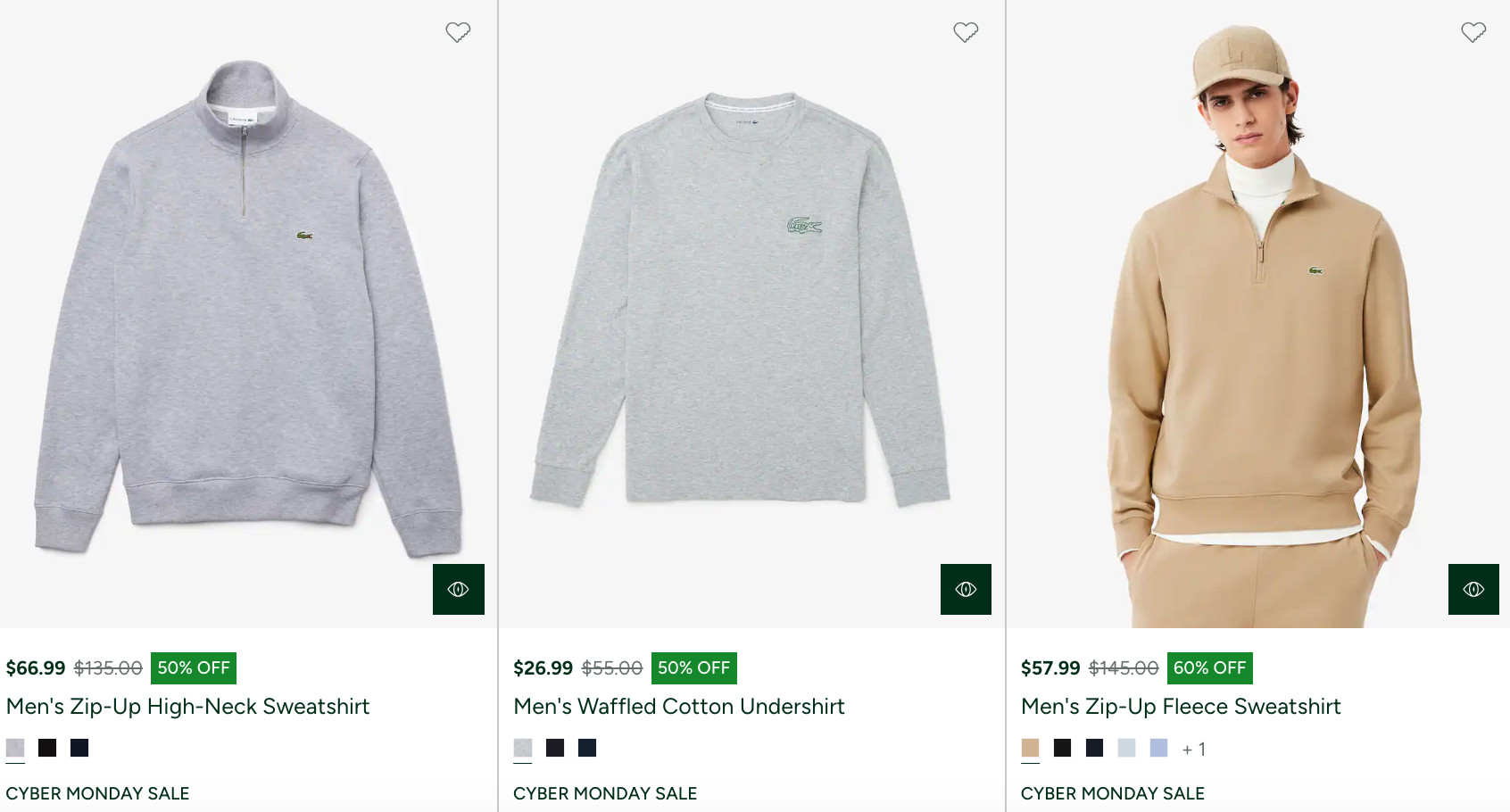The height and width of the screenshot is (812, 1510).
Task: Add Zip-Up Fleece Sweatshirt to wishlist heart
Action: point(1473,32)
